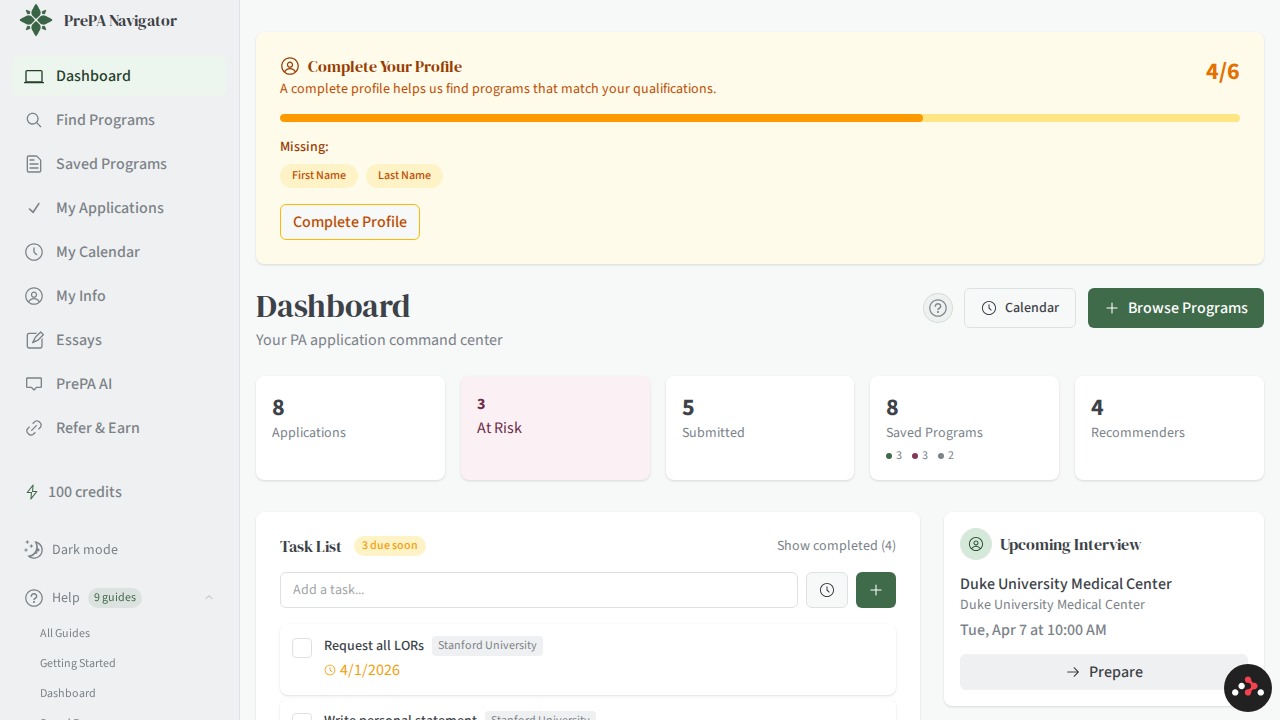Screen dimensions: 1280x720
Task: Collapse the Help guides section chevron
Action: [x=209, y=598]
